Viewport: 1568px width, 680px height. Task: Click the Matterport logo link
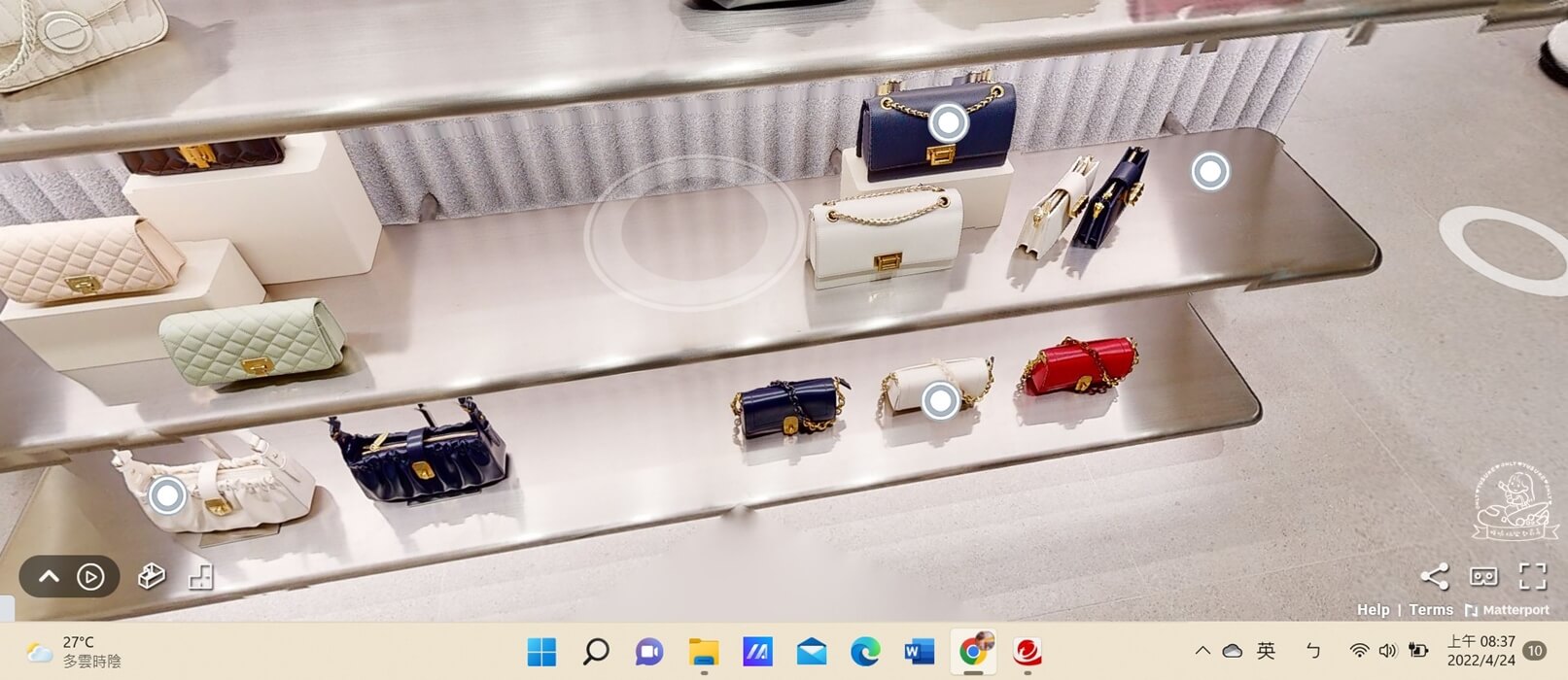[x=1507, y=610]
